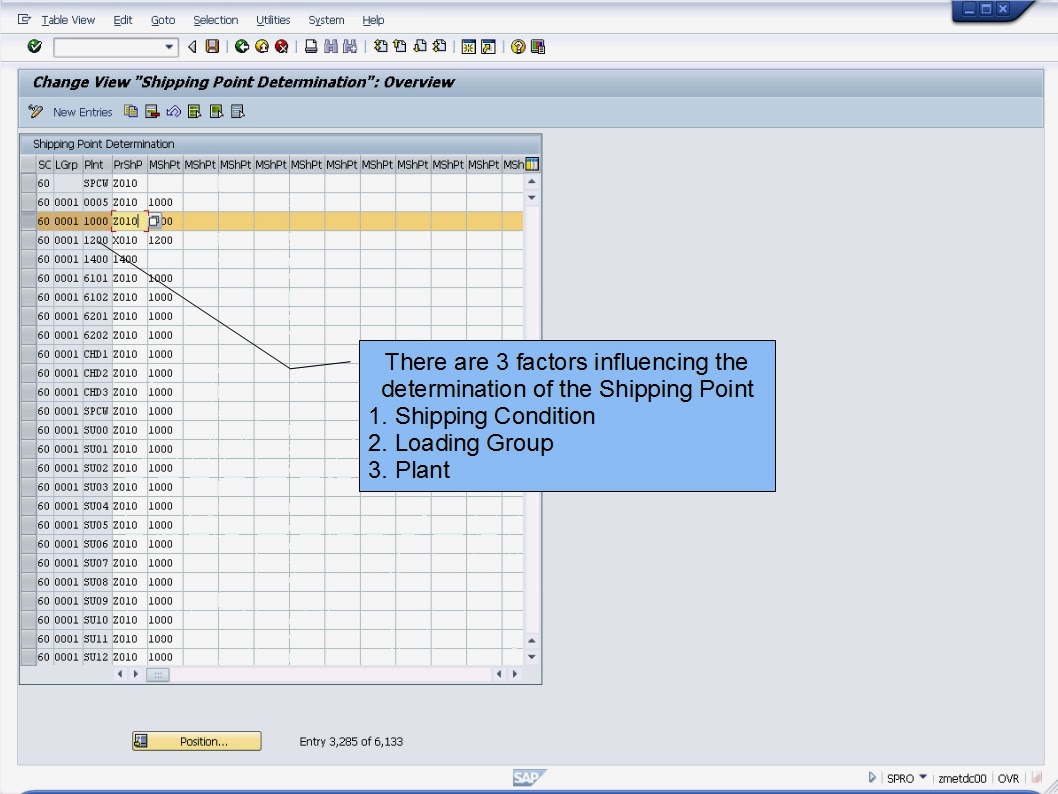
Task: Click the green checkmark Enter icon
Action: [x=34, y=46]
